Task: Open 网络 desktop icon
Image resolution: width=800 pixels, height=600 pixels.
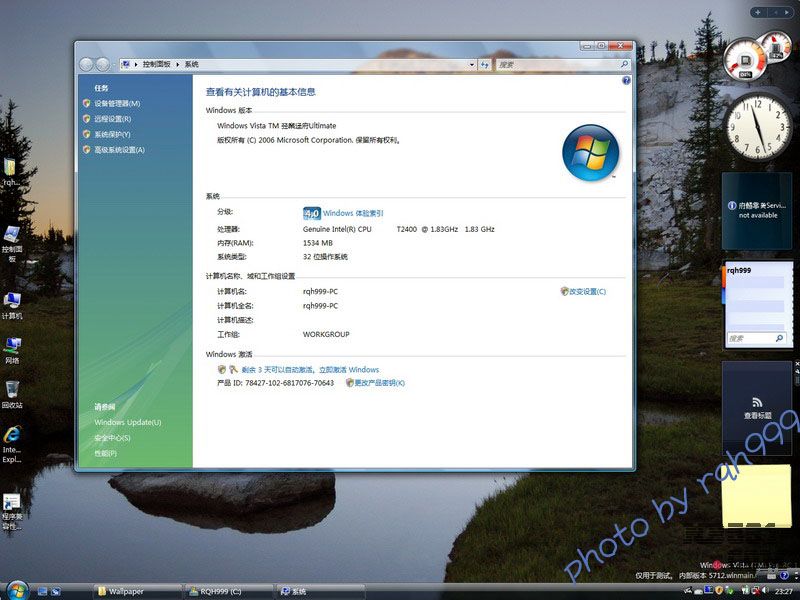Action: [12, 350]
